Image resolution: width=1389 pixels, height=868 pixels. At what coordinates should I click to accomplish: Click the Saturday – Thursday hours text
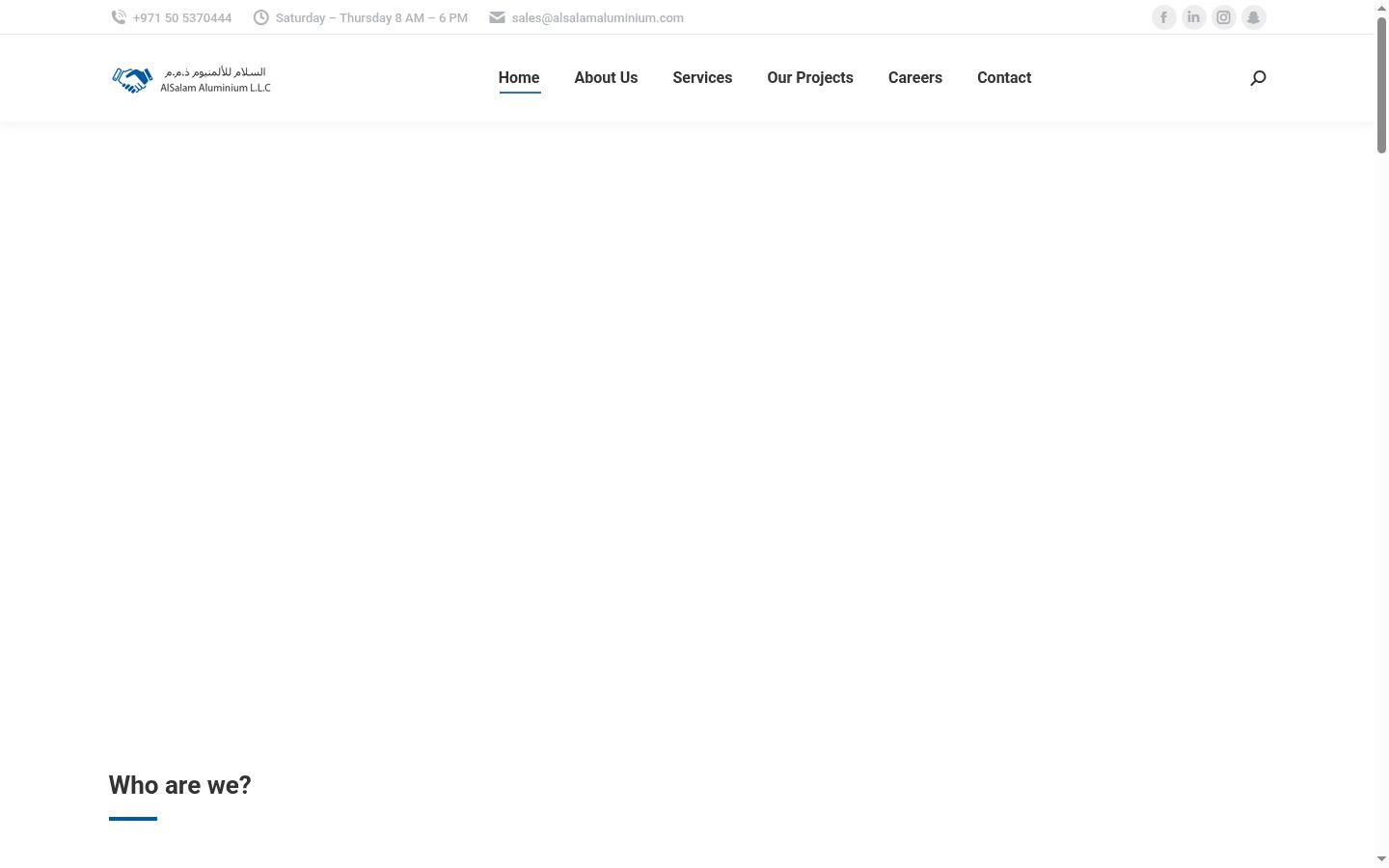tap(371, 17)
